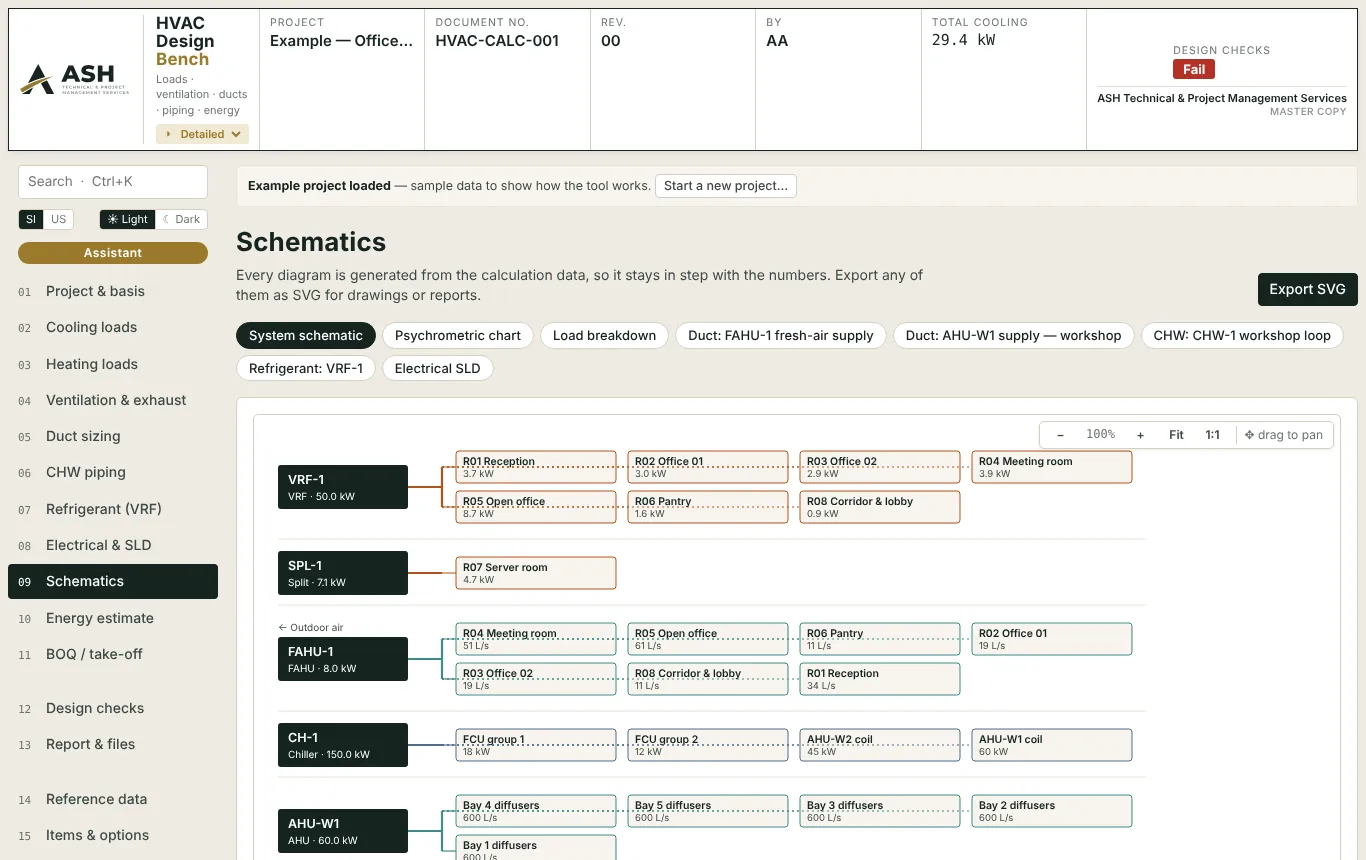Image resolution: width=1366 pixels, height=860 pixels.
Task: Open BOQ / take-off section
Action: 113,654
